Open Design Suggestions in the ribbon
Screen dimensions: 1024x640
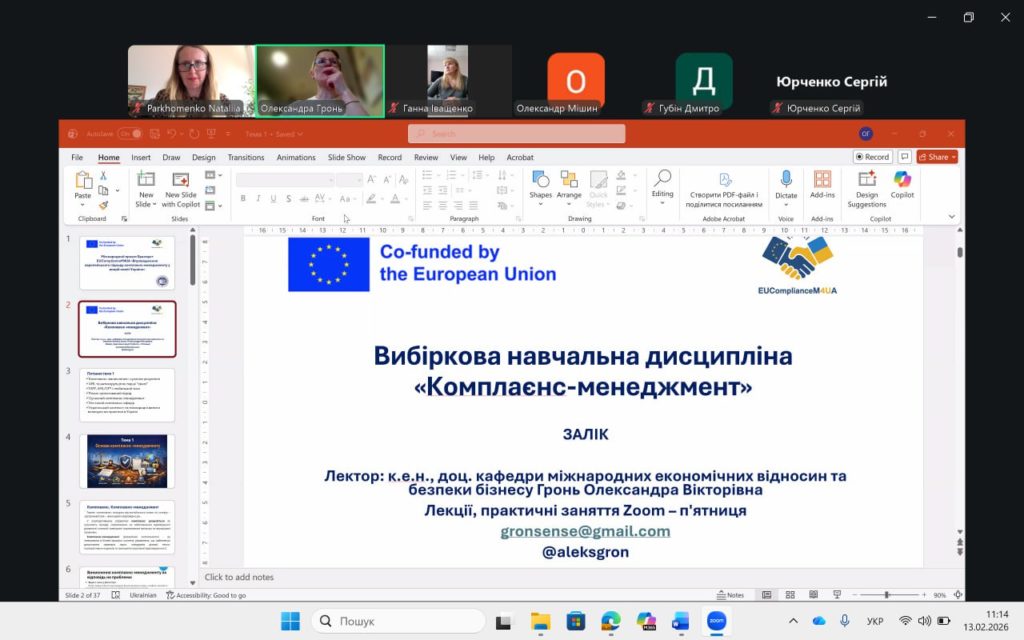coord(866,186)
